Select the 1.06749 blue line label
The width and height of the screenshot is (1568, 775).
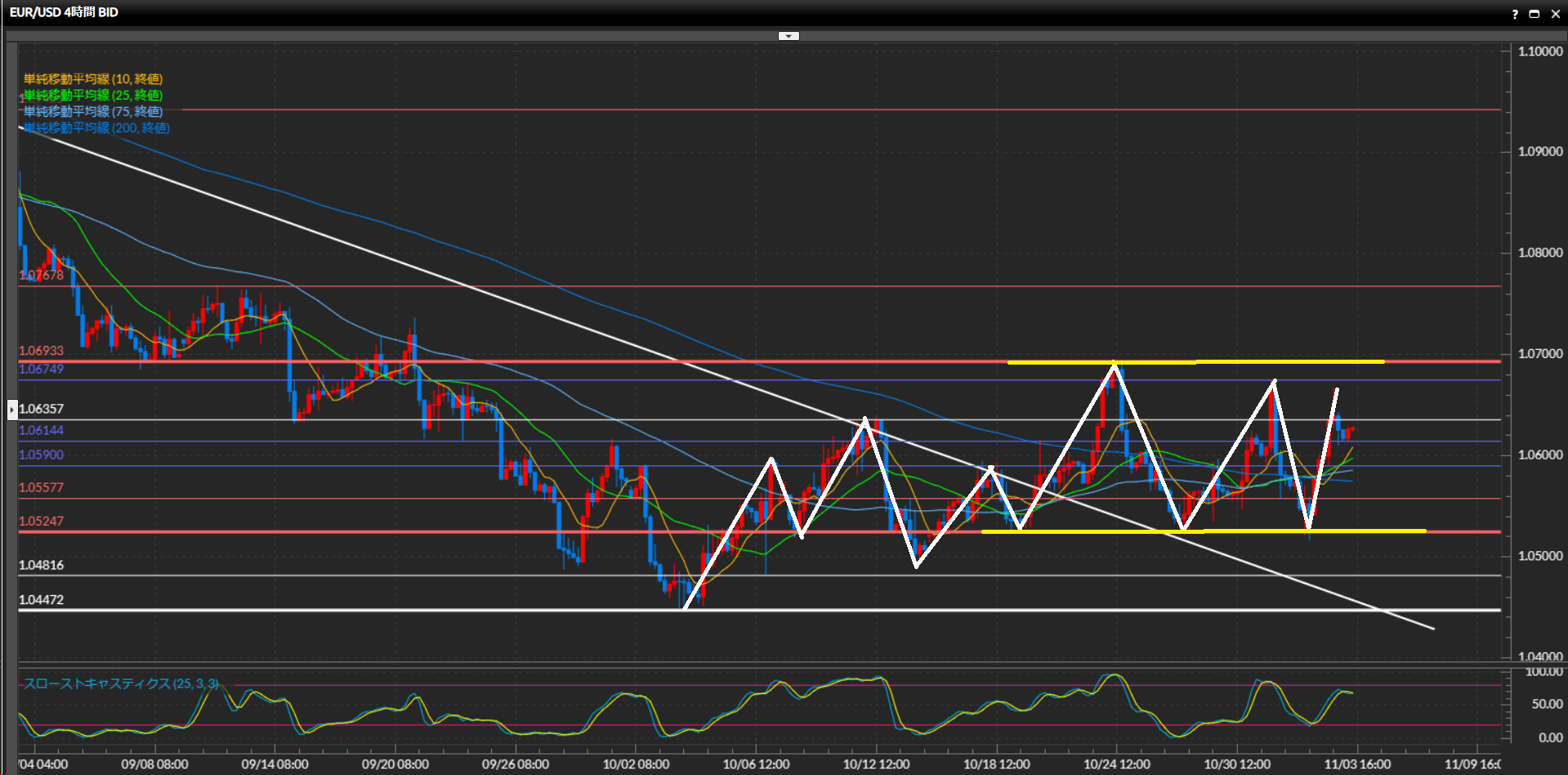point(41,369)
